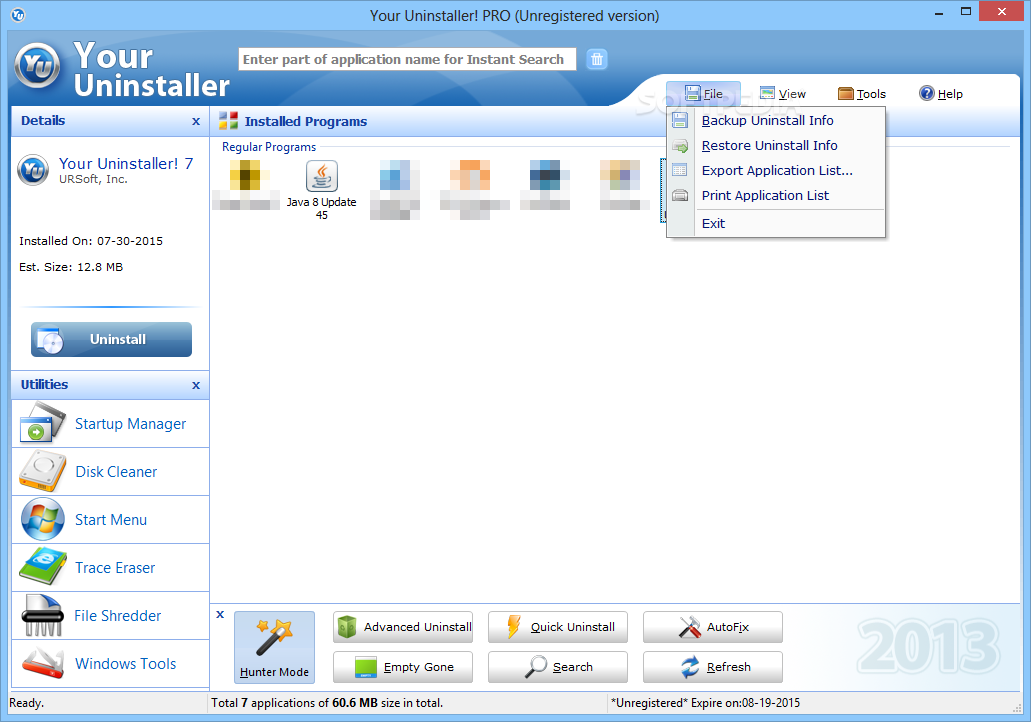Click the Restore Uninstall Info icon
The image size is (1031, 722).
(x=680, y=145)
